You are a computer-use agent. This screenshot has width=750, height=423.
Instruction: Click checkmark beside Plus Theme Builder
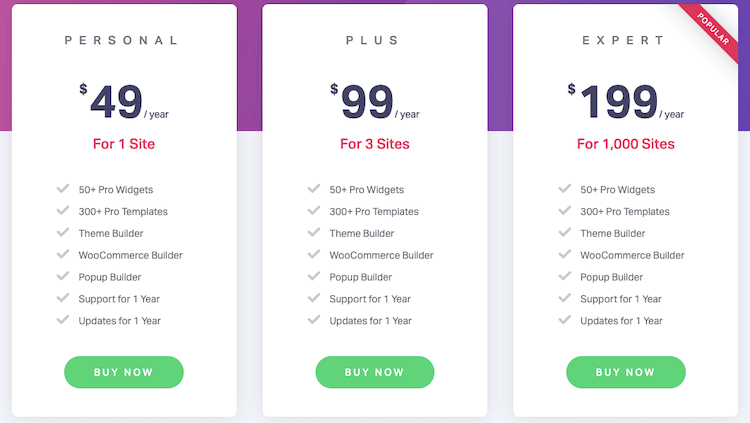point(314,233)
